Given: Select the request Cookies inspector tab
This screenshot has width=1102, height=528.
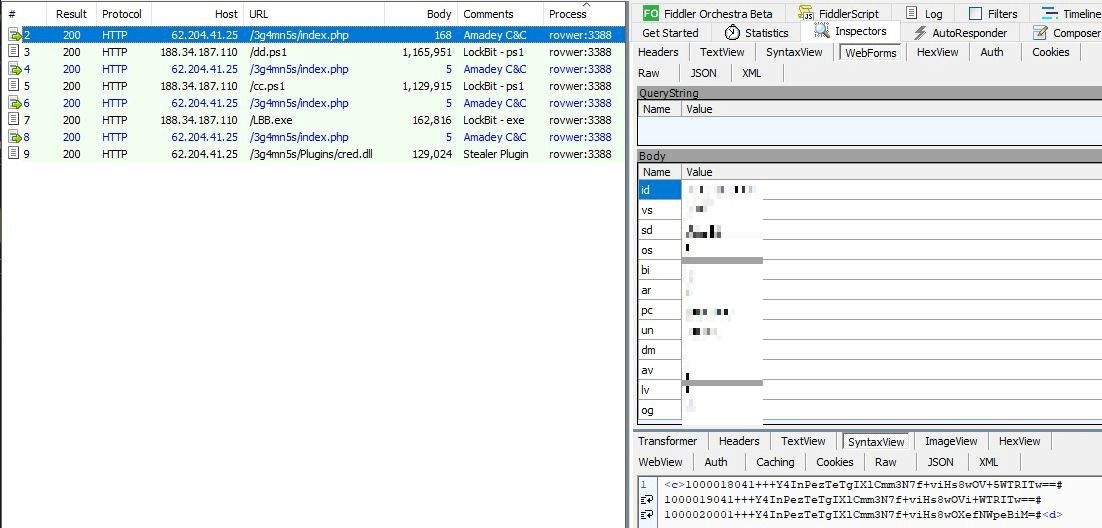Looking at the screenshot, I should [1051, 52].
